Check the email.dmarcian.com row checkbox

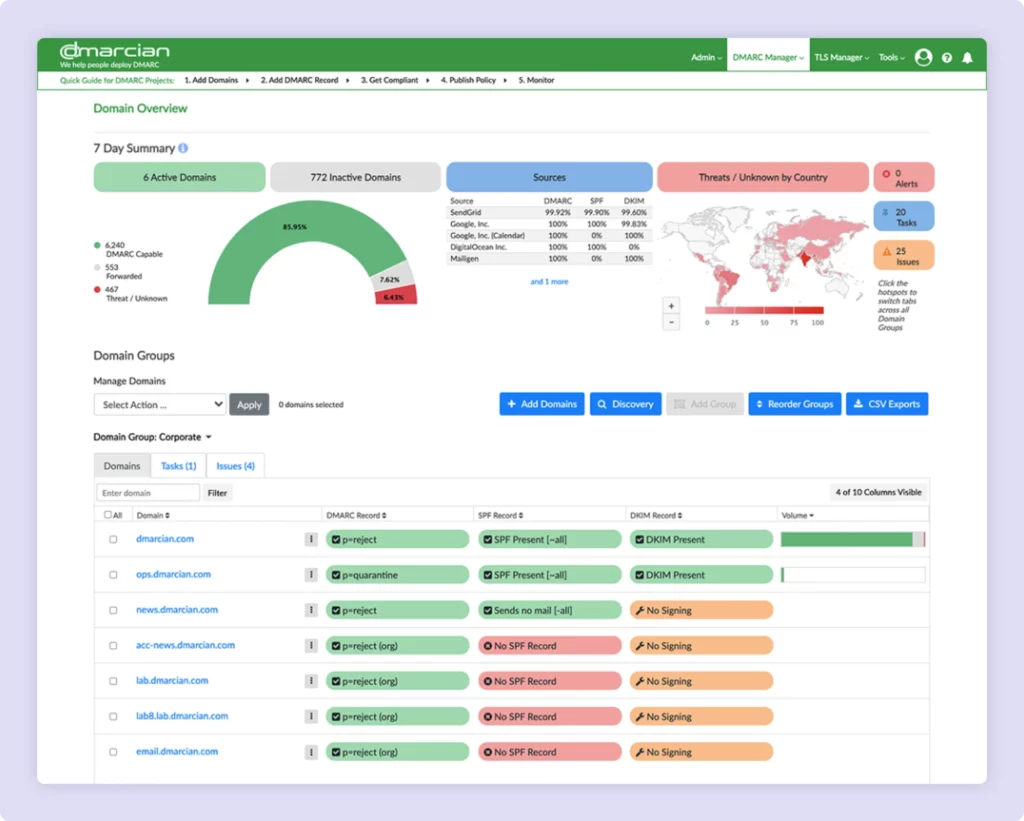113,752
